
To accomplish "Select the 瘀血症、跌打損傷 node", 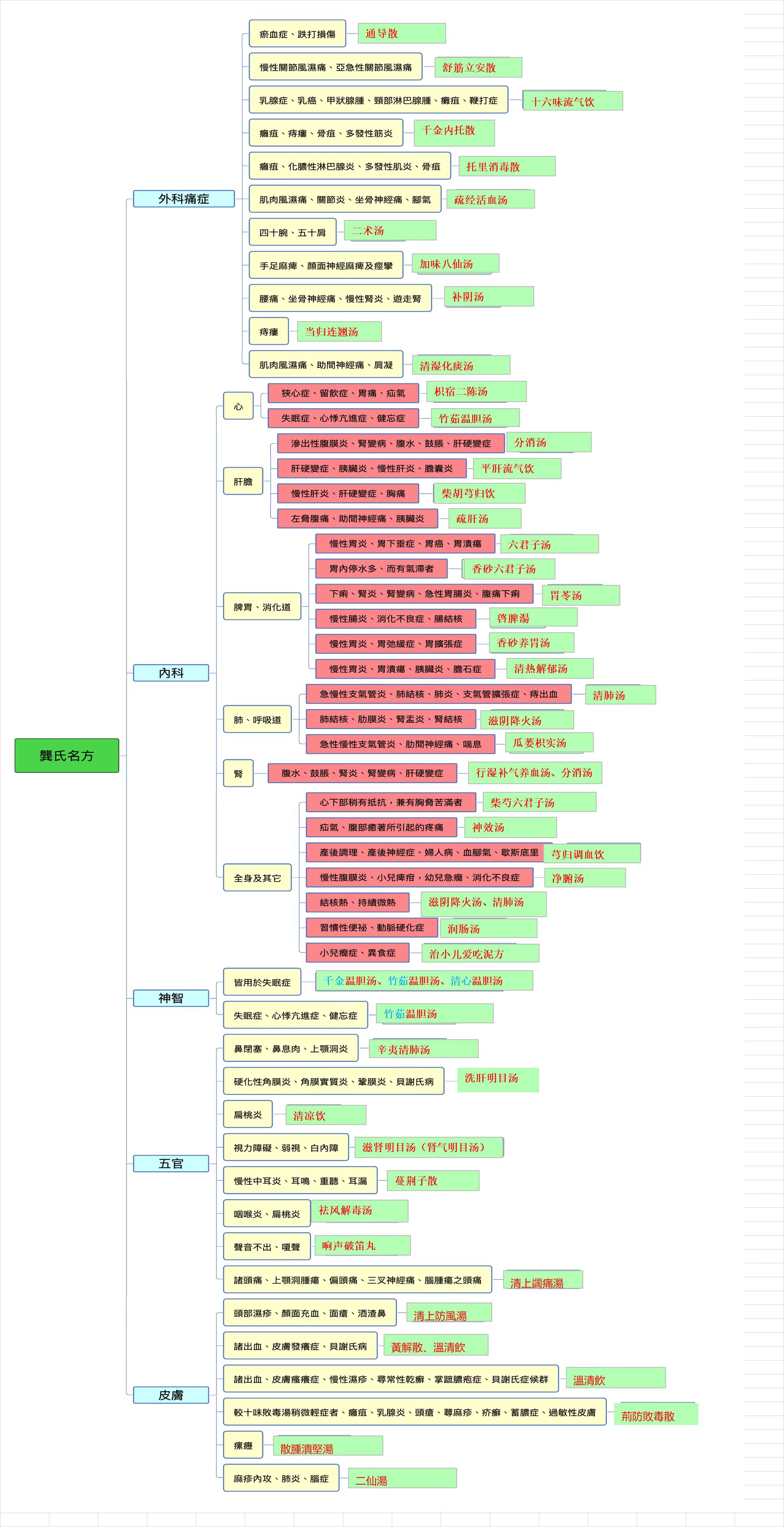I will [298, 34].
